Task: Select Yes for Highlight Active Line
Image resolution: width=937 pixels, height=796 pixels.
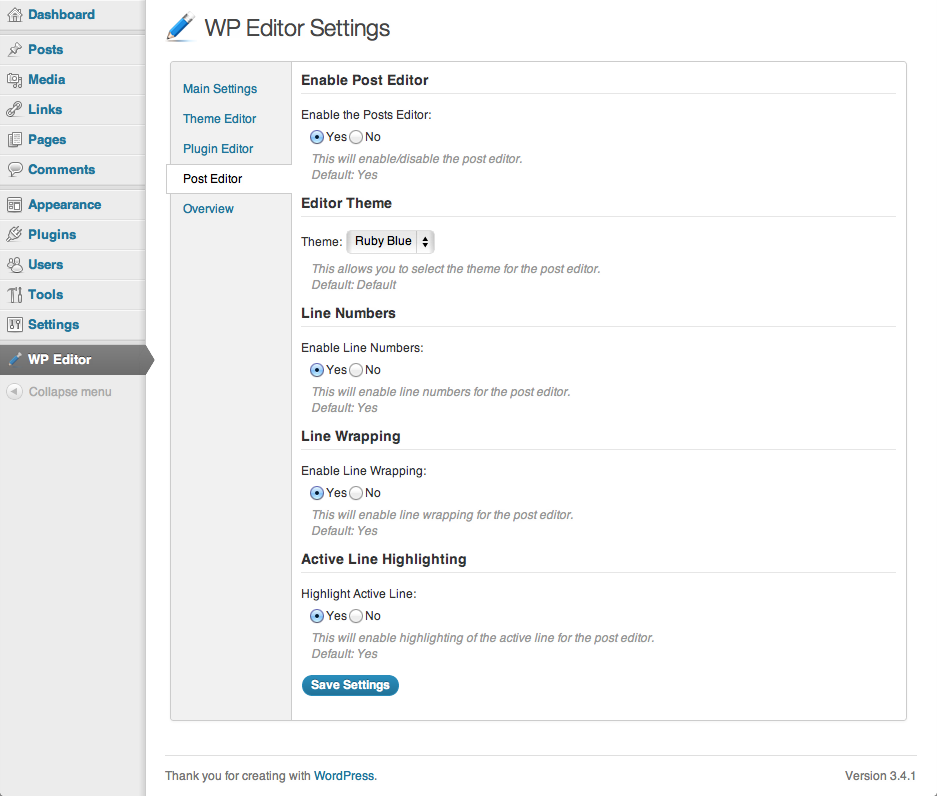Action: tap(316, 616)
